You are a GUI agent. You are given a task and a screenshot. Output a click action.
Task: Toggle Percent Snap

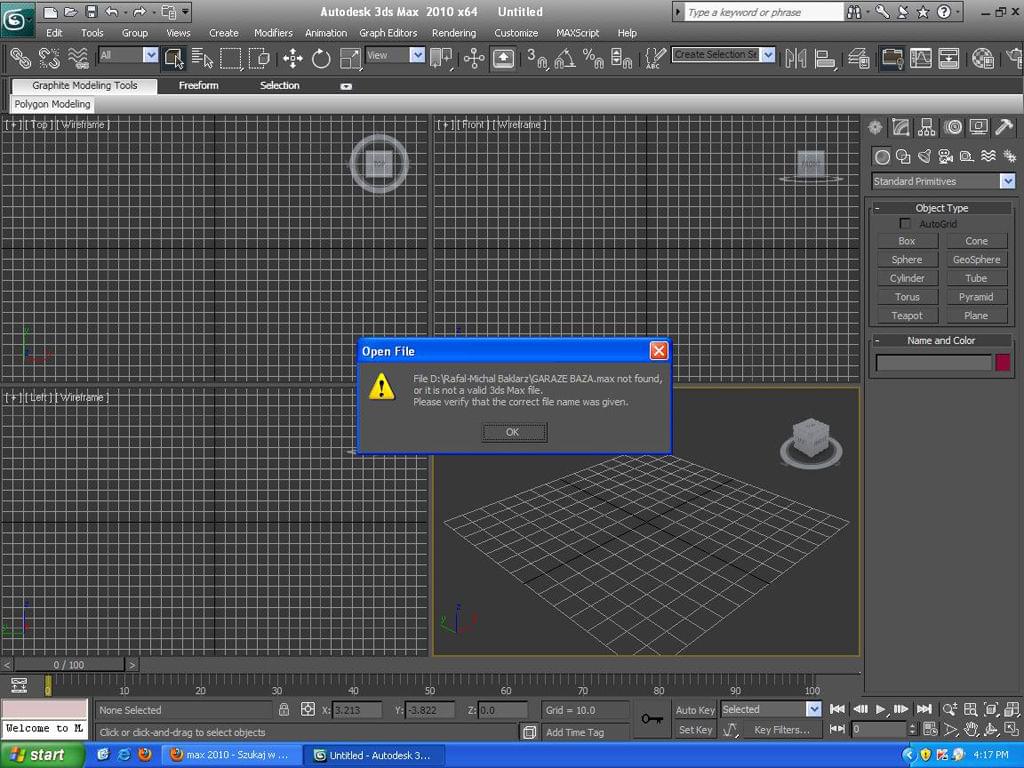(x=593, y=59)
